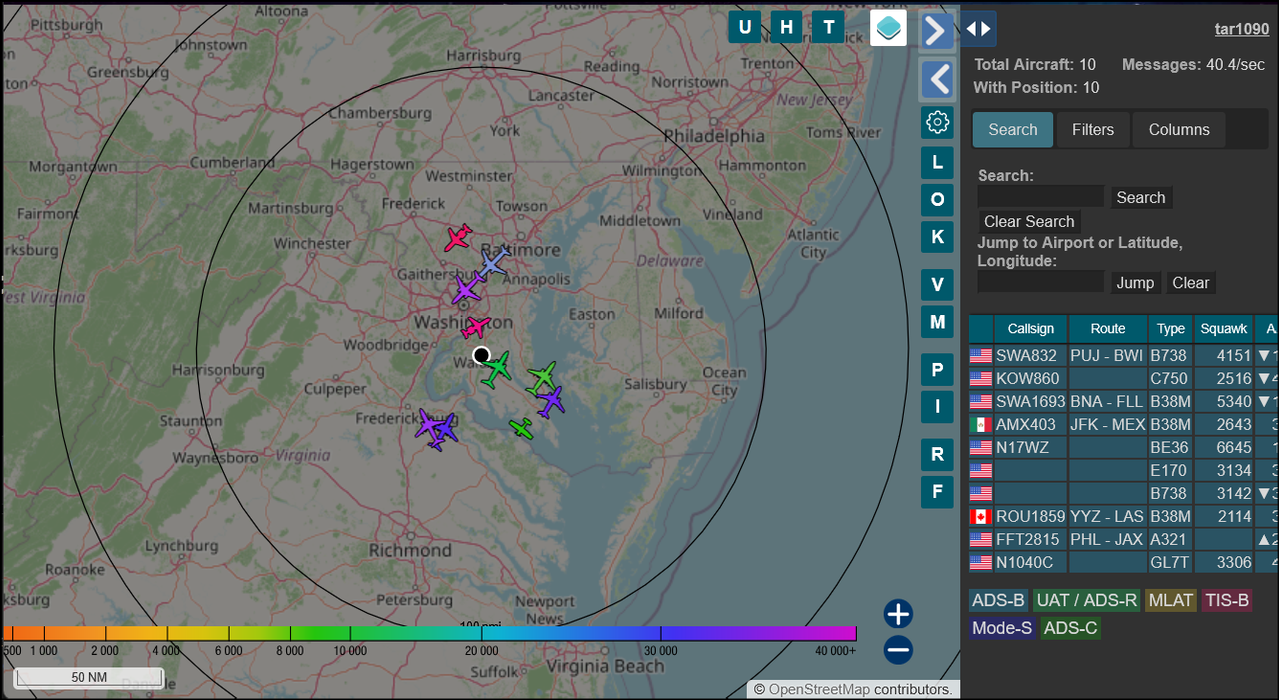Click the U map toggle button

click(x=745, y=27)
